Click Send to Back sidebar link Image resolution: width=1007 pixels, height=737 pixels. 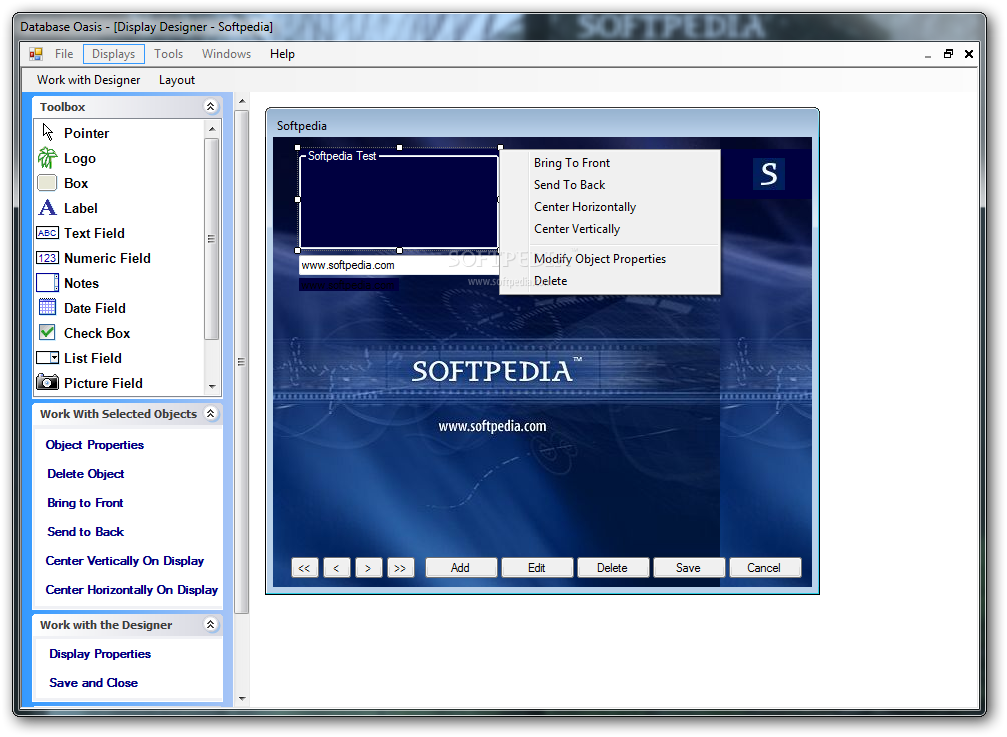point(85,531)
